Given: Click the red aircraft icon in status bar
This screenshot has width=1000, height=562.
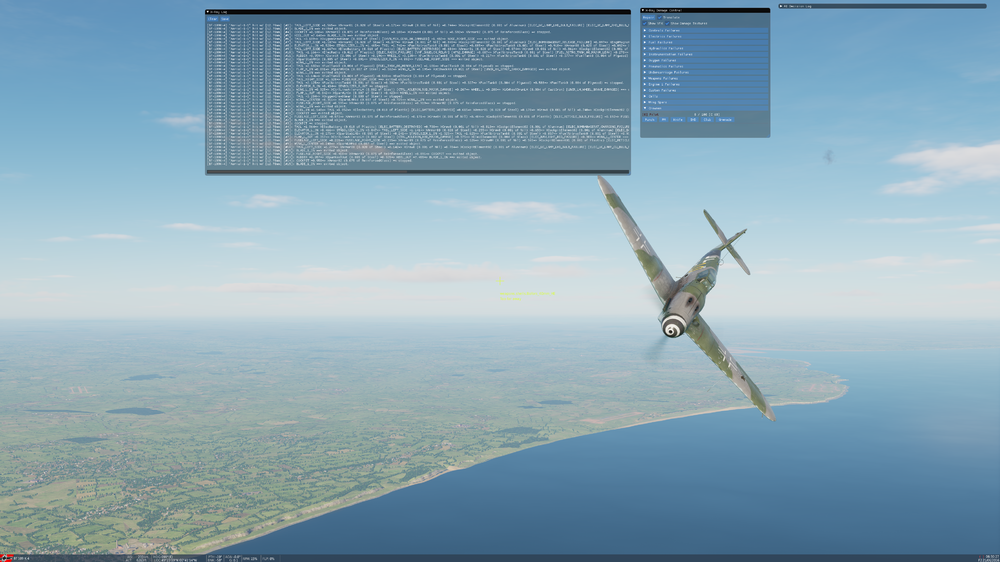Looking at the screenshot, I should click(6, 558).
